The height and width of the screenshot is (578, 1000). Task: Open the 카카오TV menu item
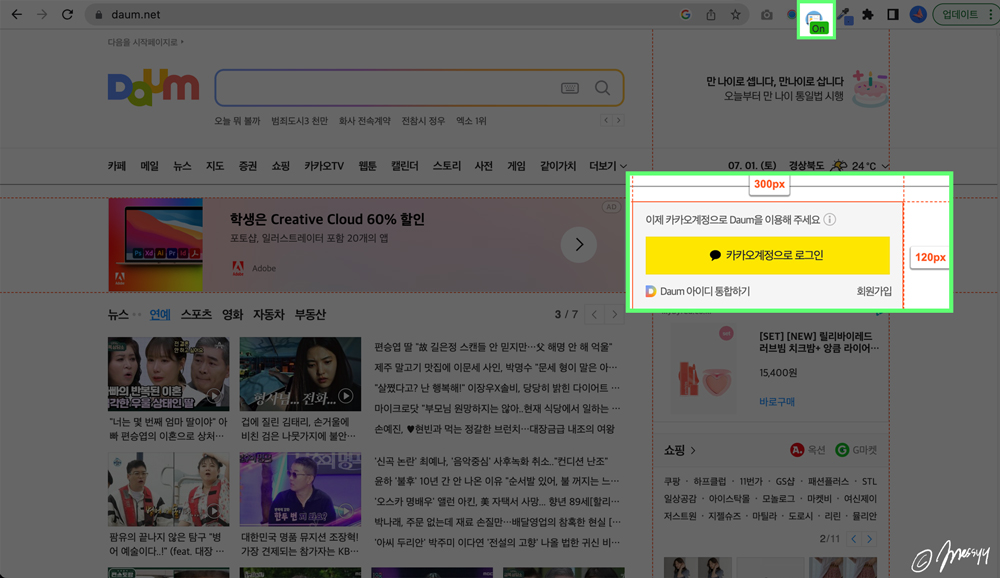coord(324,166)
